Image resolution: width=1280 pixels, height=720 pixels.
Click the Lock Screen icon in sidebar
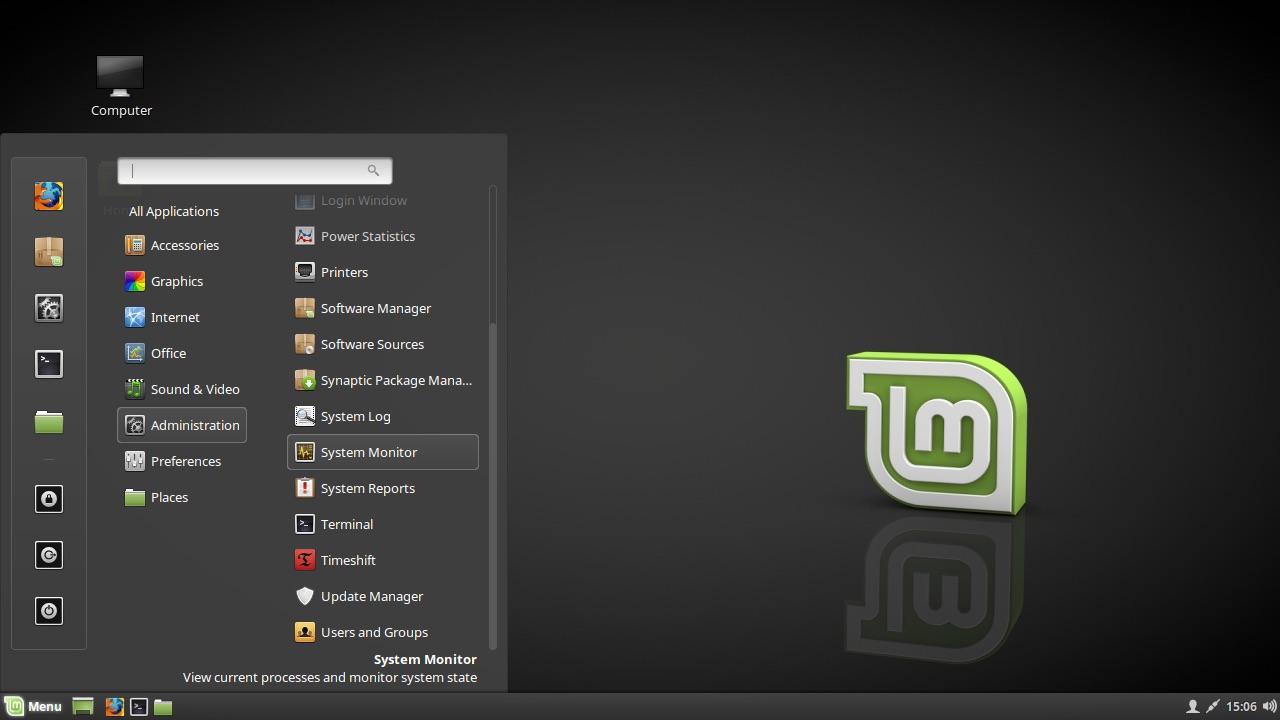coord(49,499)
